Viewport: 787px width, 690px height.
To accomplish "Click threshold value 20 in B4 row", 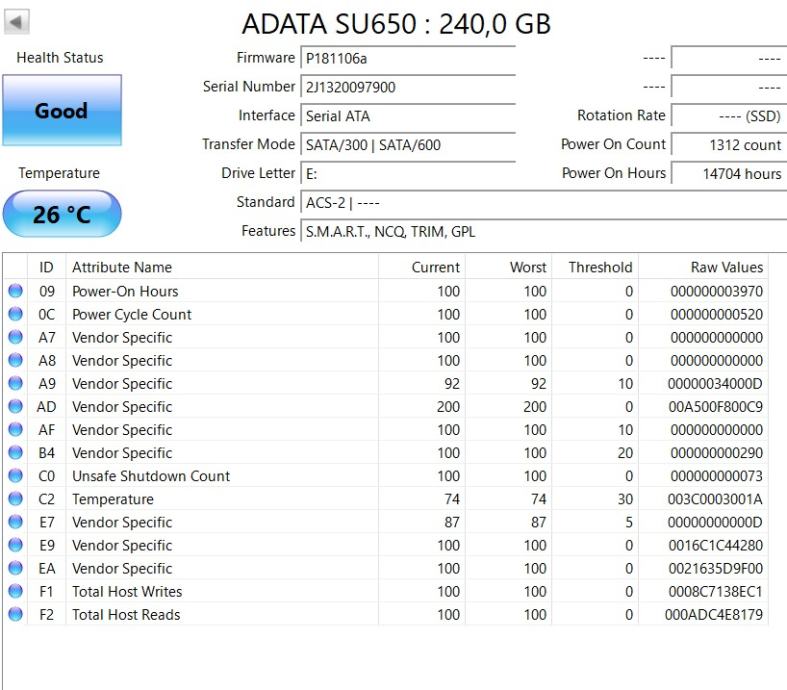I will [x=625, y=453].
